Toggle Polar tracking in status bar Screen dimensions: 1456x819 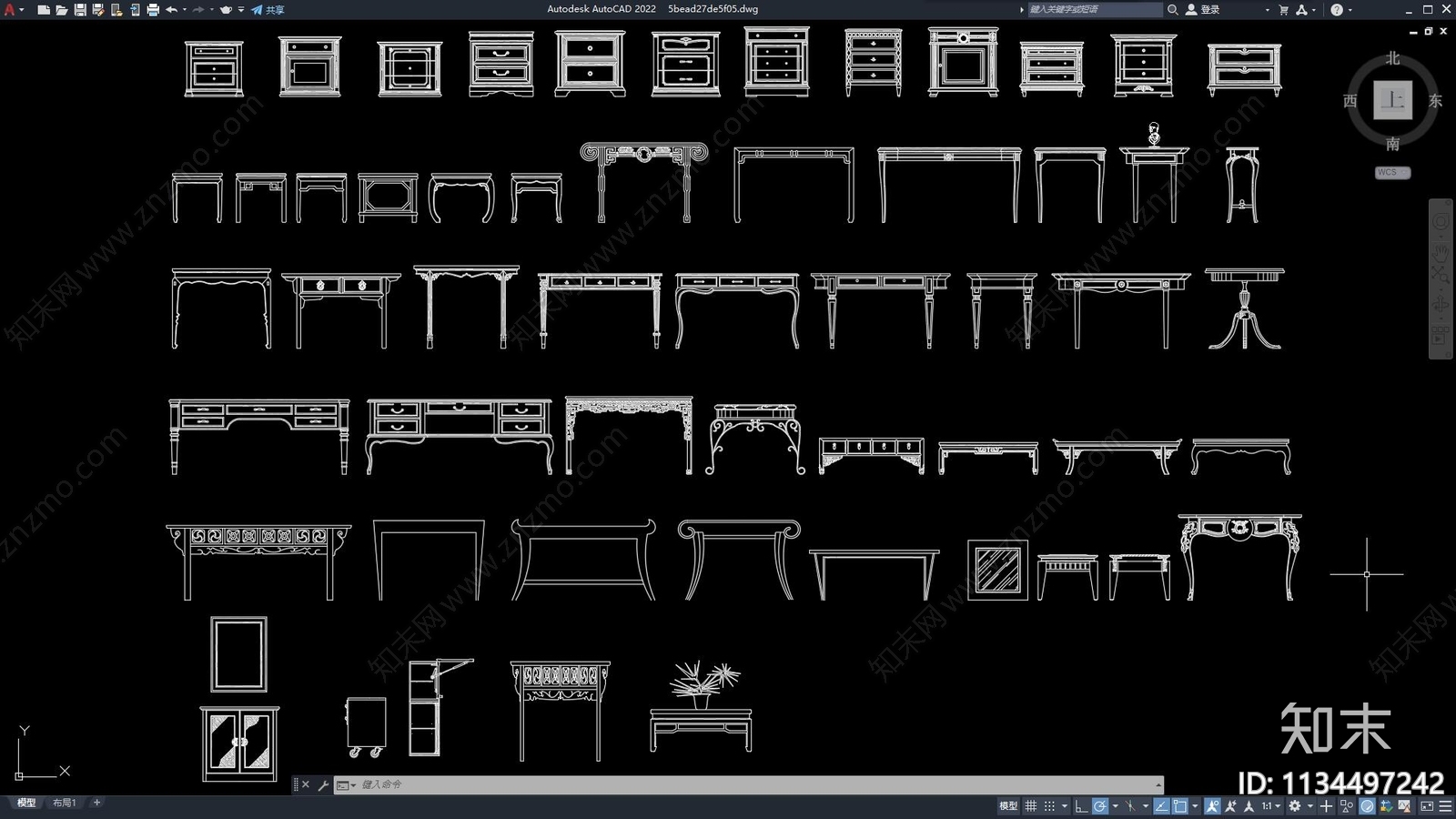point(1100,806)
